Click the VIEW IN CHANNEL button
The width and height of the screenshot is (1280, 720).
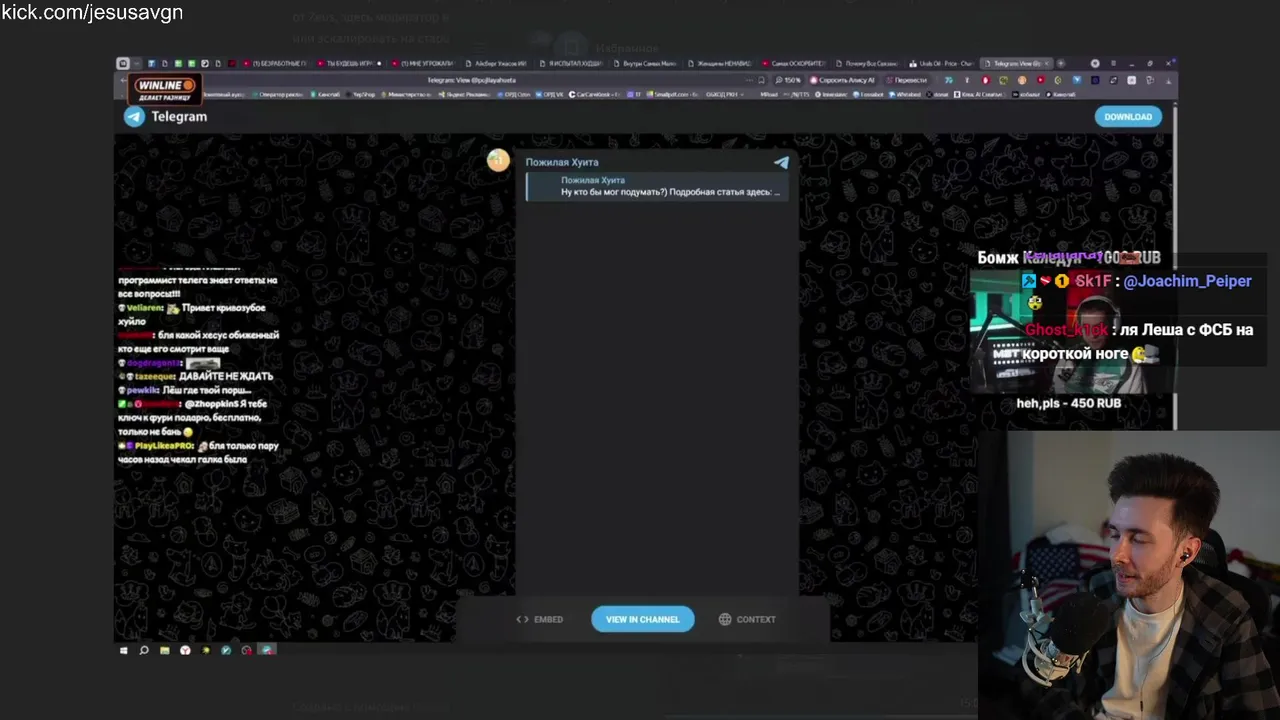642,619
